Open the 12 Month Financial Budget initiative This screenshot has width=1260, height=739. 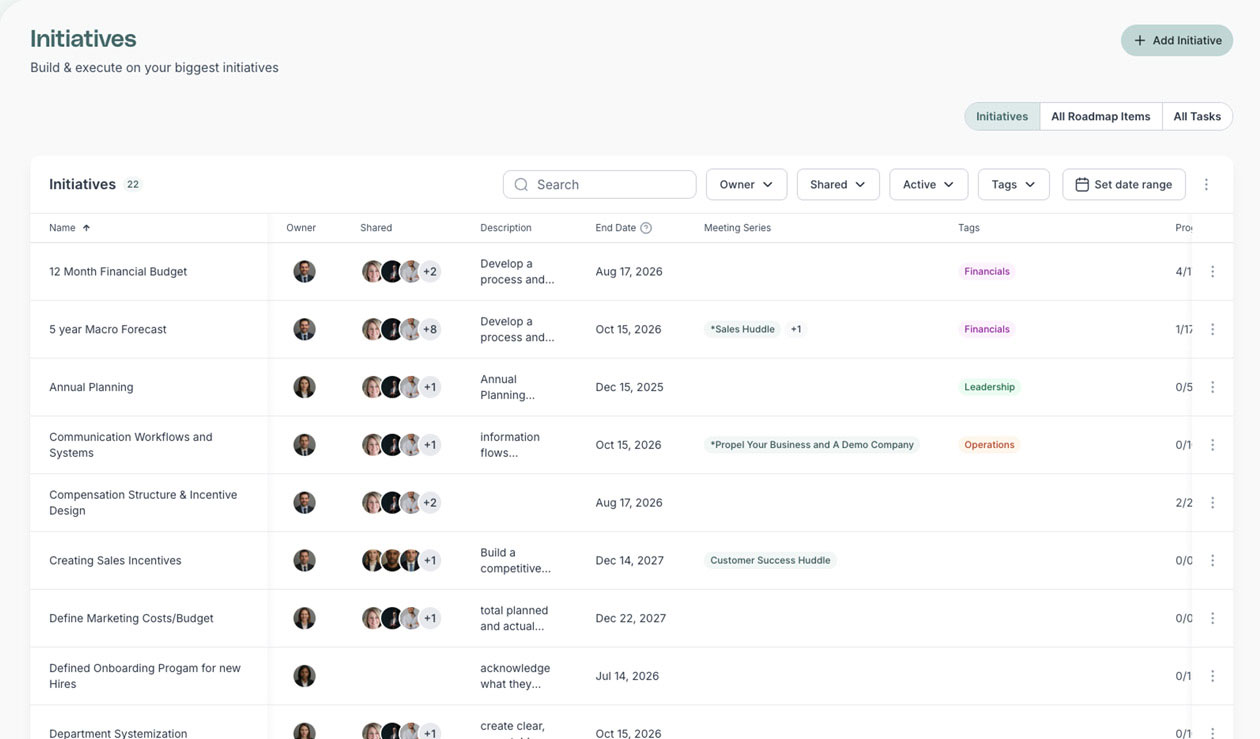118,271
